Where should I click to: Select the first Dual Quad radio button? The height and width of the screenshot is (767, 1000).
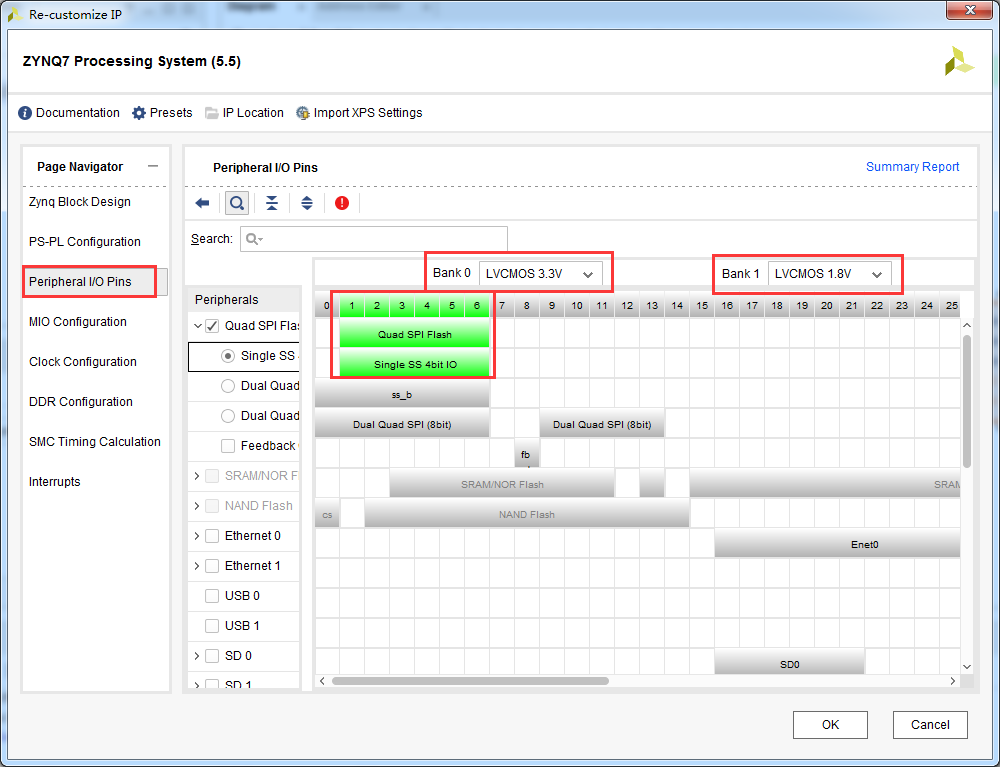tap(228, 386)
